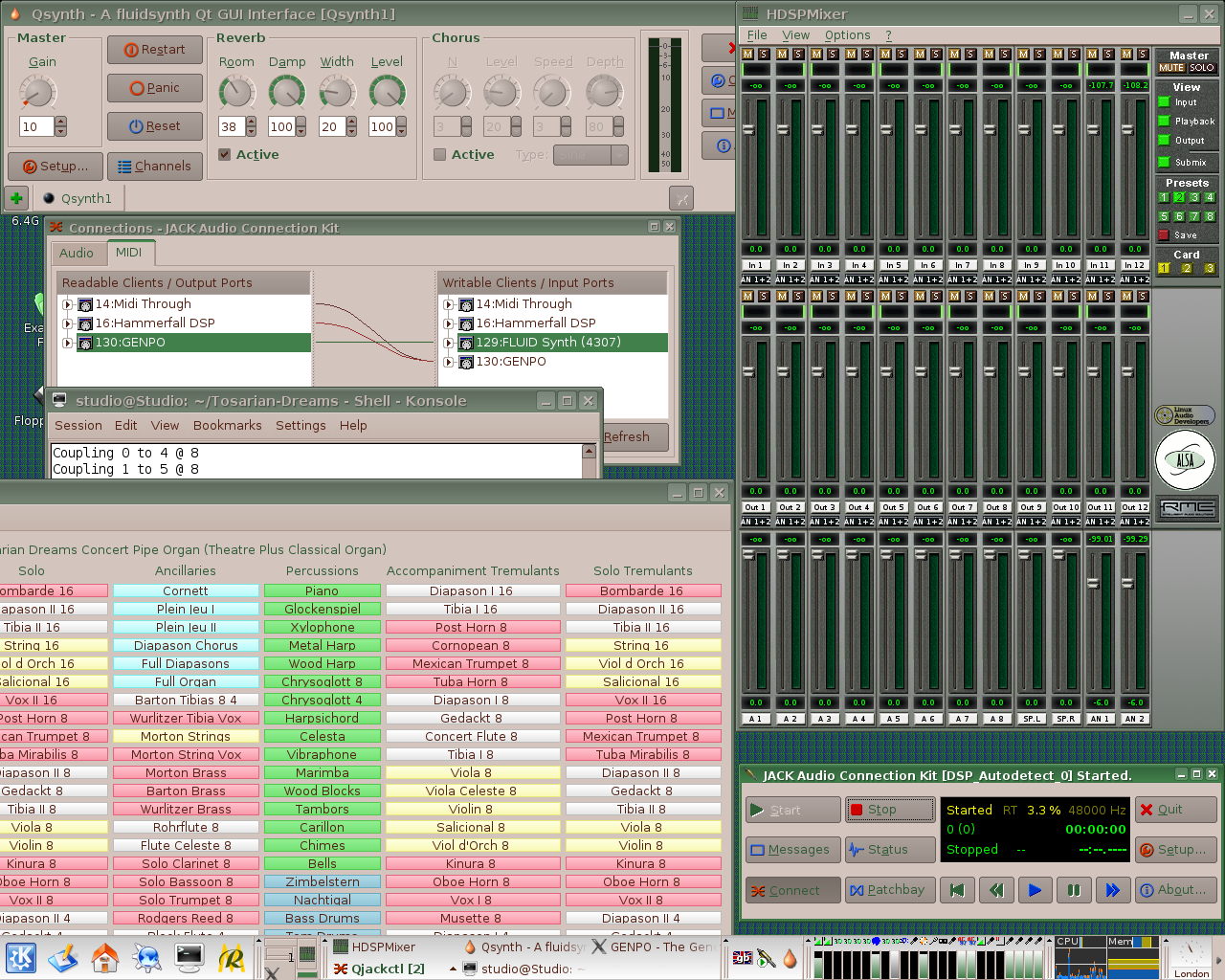Click the In 12 channel fader
This screenshot has height=980, width=1225.
coord(1127,129)
